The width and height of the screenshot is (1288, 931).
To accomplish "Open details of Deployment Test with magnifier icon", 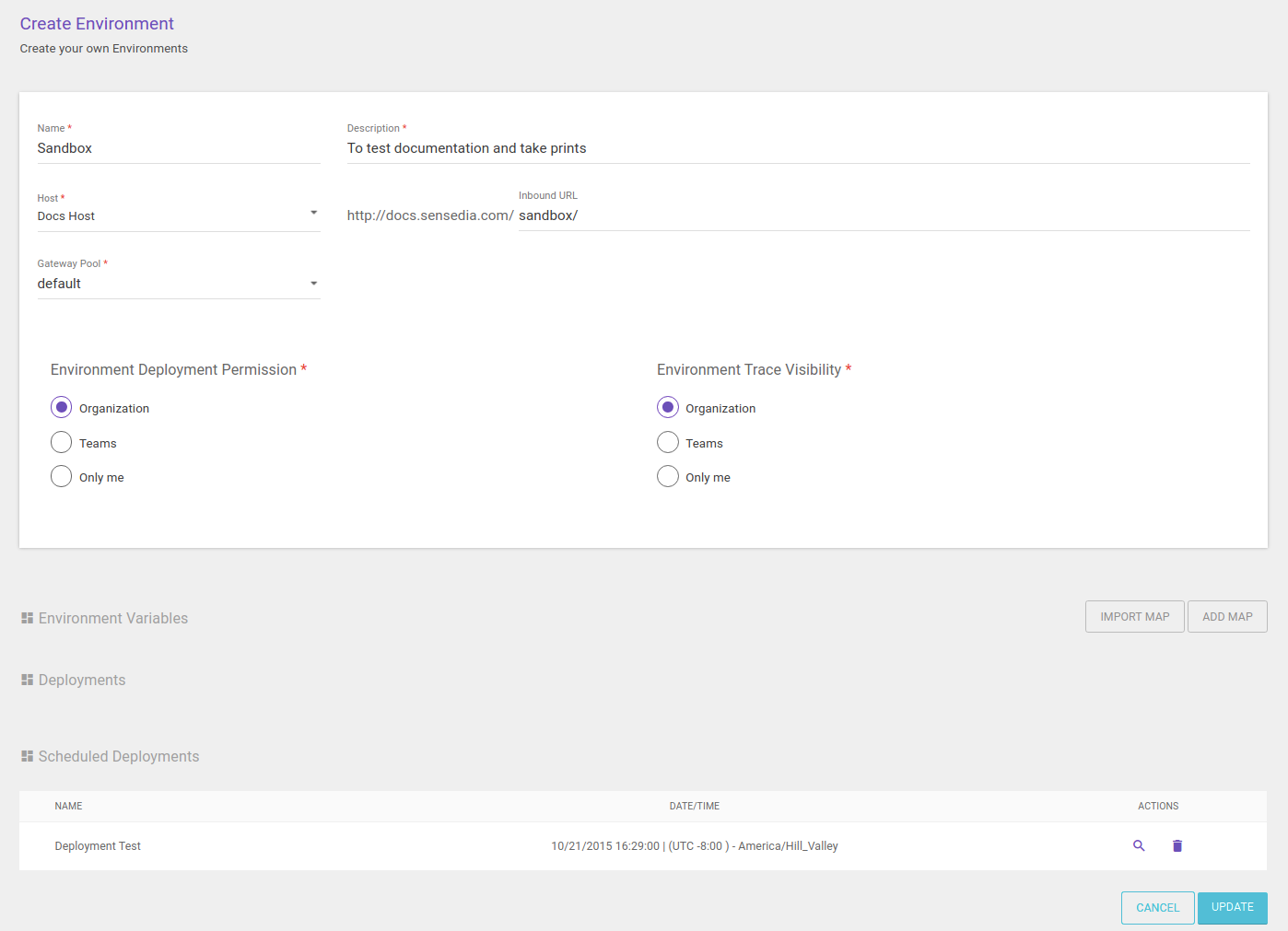I will (1140, 845).
